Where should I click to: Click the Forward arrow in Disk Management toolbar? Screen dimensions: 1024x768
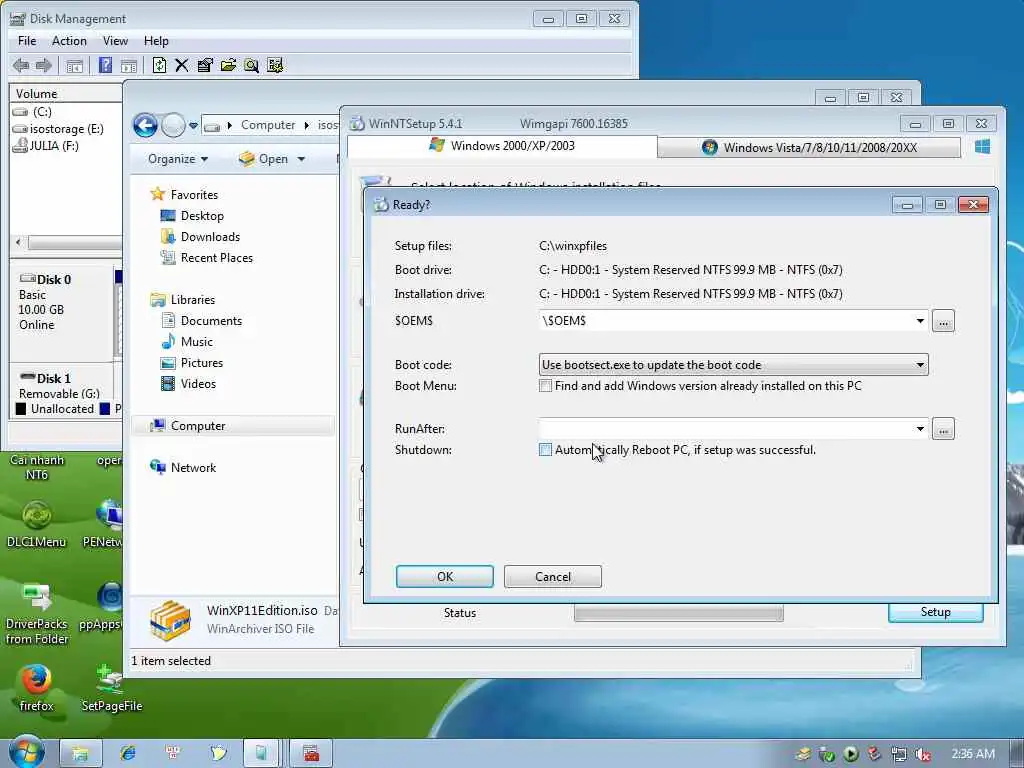pyautogui.click(x=44, y=65)
